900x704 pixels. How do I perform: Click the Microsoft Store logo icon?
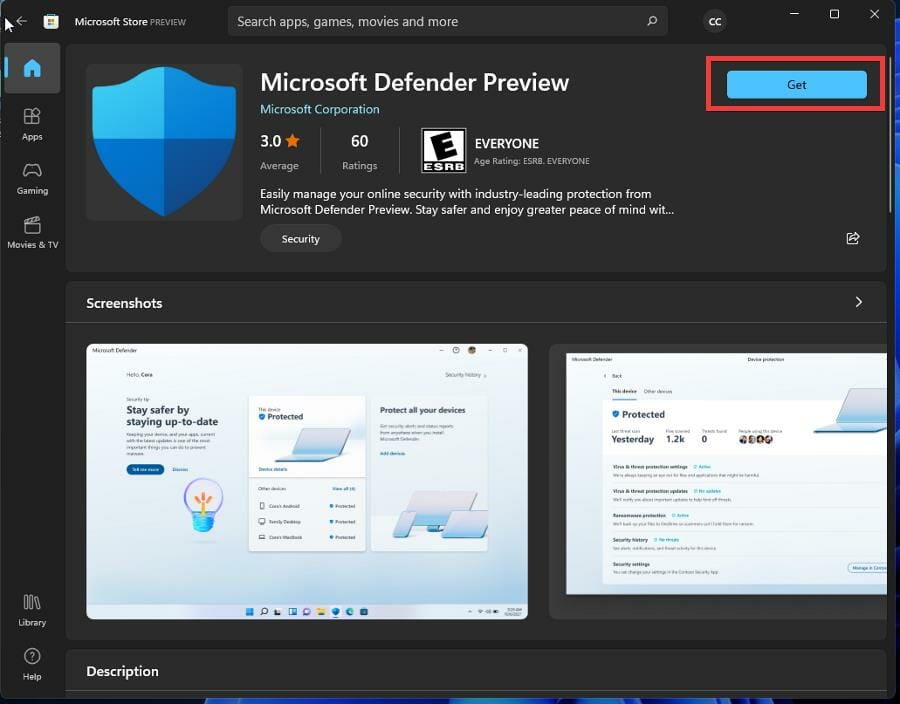51,22
